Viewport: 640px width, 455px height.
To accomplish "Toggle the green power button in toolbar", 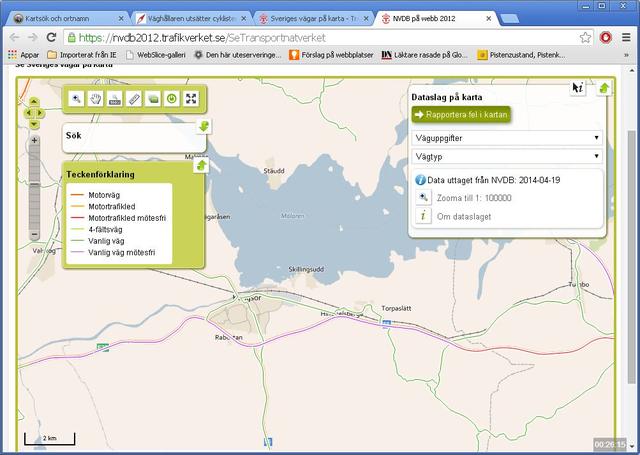I will tap(172, 99).
